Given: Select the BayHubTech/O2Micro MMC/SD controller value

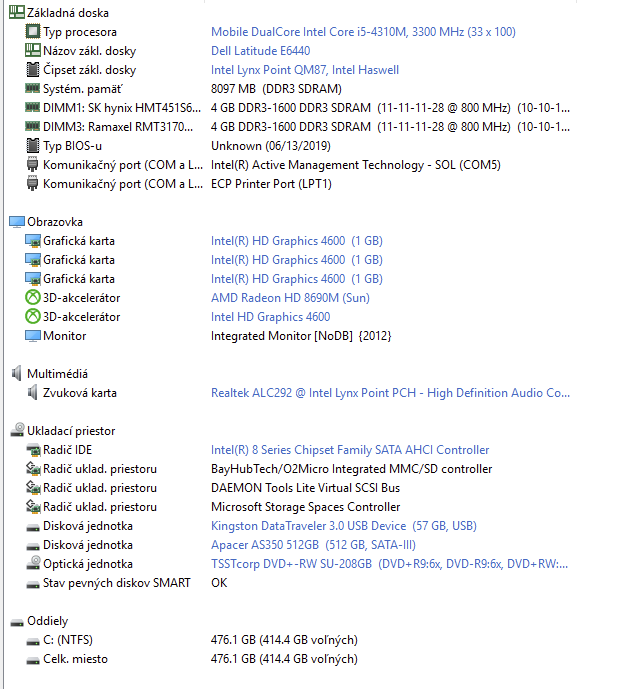Looking at the screenshot, I should (351, 469).
